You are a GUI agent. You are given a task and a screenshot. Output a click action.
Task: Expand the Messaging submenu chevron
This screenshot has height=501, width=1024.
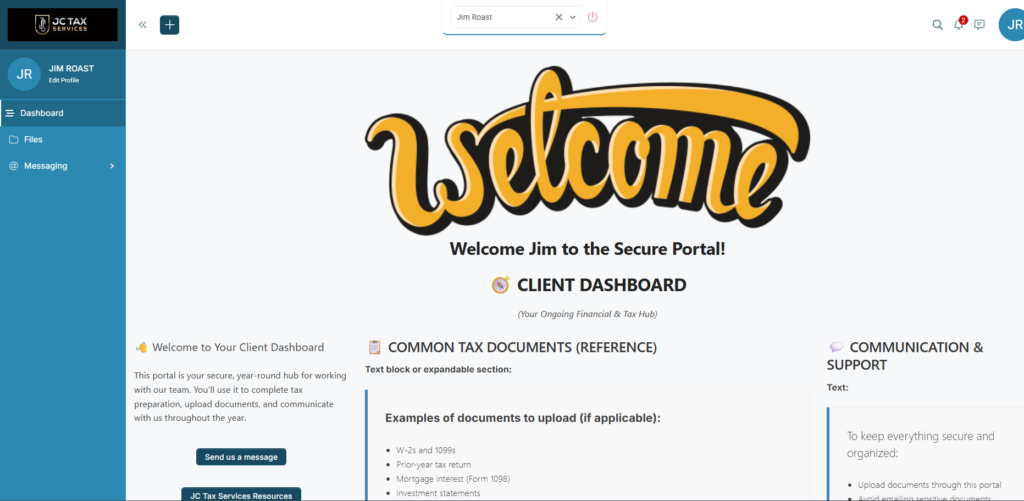pyautogui.click(x=111, y=166)
